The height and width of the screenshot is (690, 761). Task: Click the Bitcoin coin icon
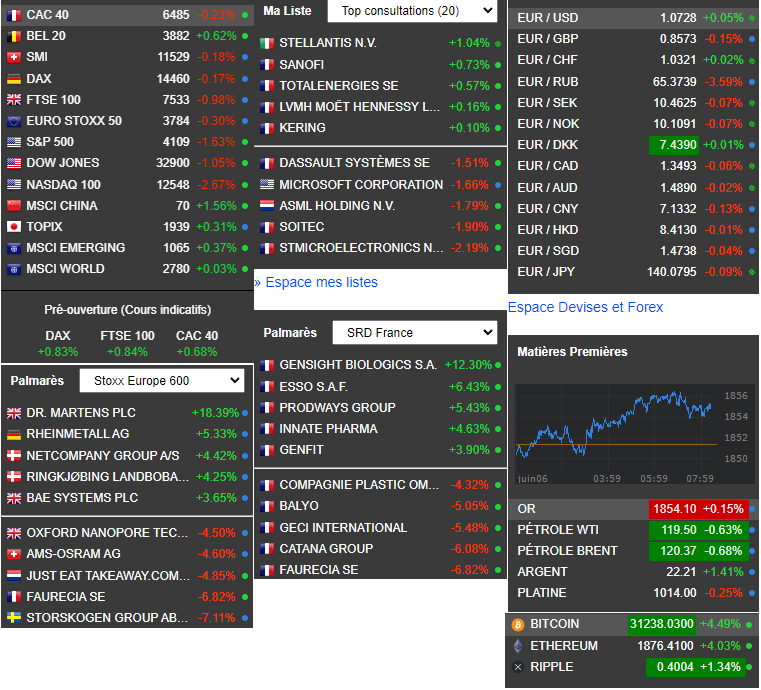(x=518, y=624)
